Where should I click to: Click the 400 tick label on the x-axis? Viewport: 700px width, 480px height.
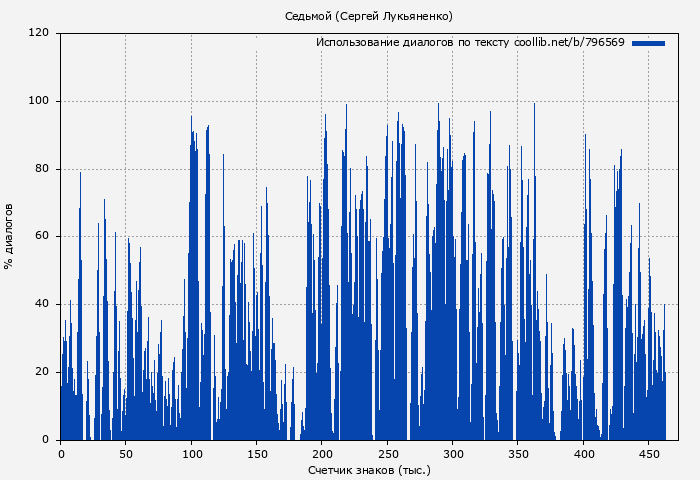(583, 453)
